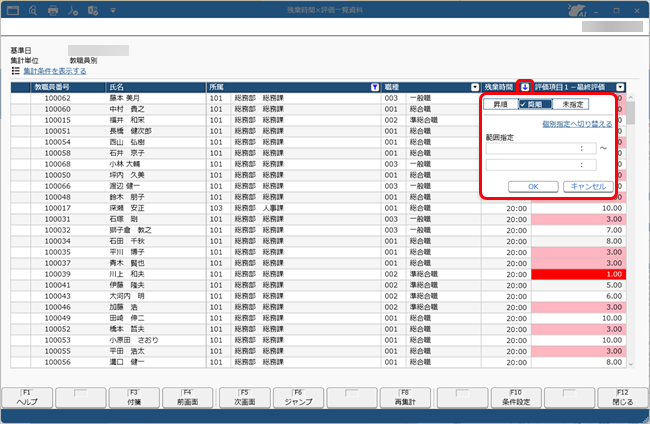Click the F5 次画面 button
Screen dimensions: 650x424
coord(245,398)
